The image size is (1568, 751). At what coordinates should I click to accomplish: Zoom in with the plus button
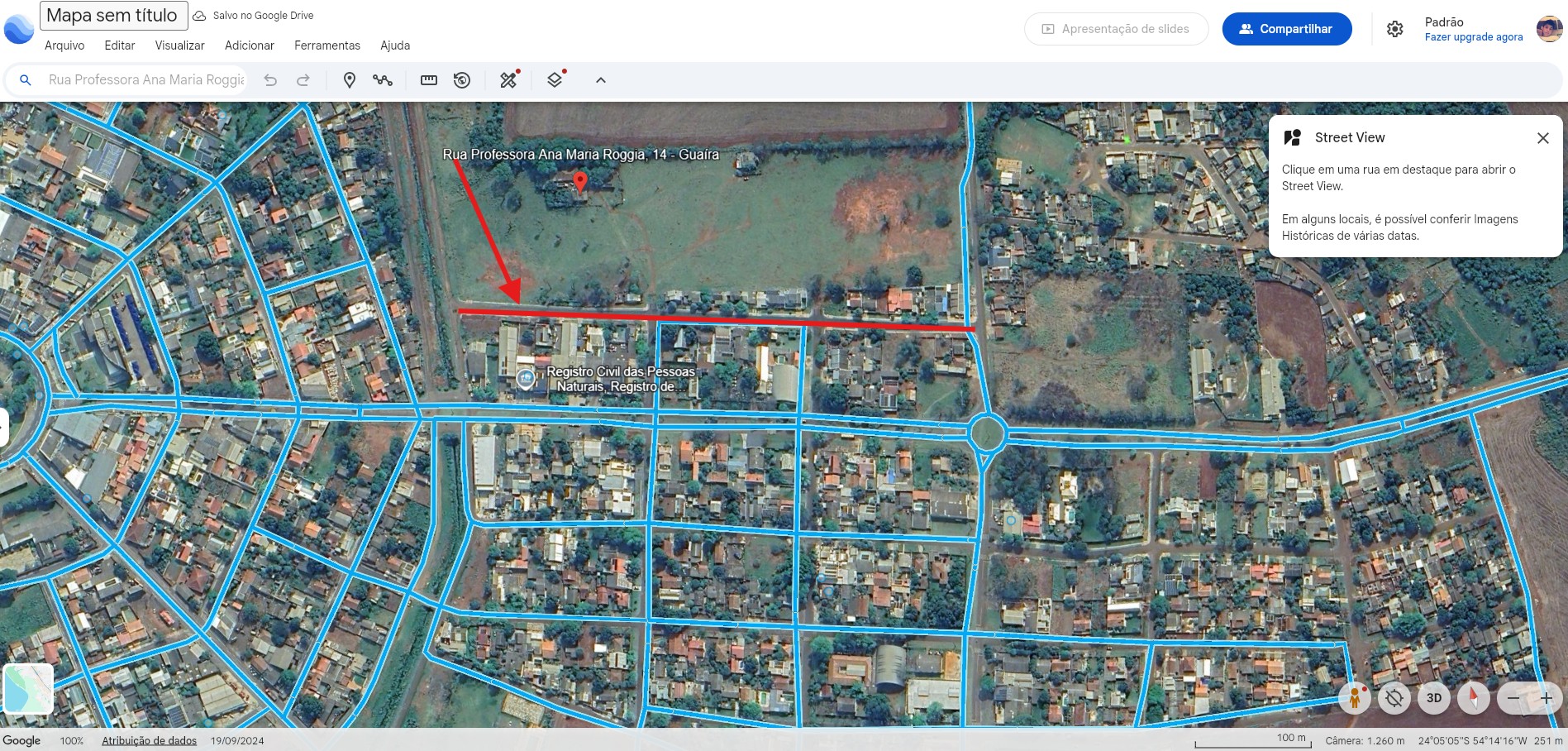tap(1547, 698)
